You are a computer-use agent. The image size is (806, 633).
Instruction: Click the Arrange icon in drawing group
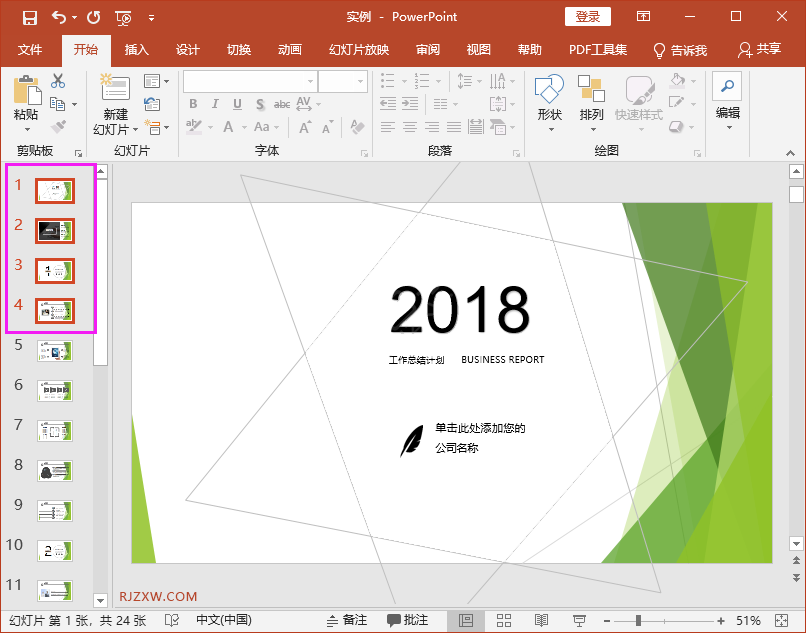point(591,88)
